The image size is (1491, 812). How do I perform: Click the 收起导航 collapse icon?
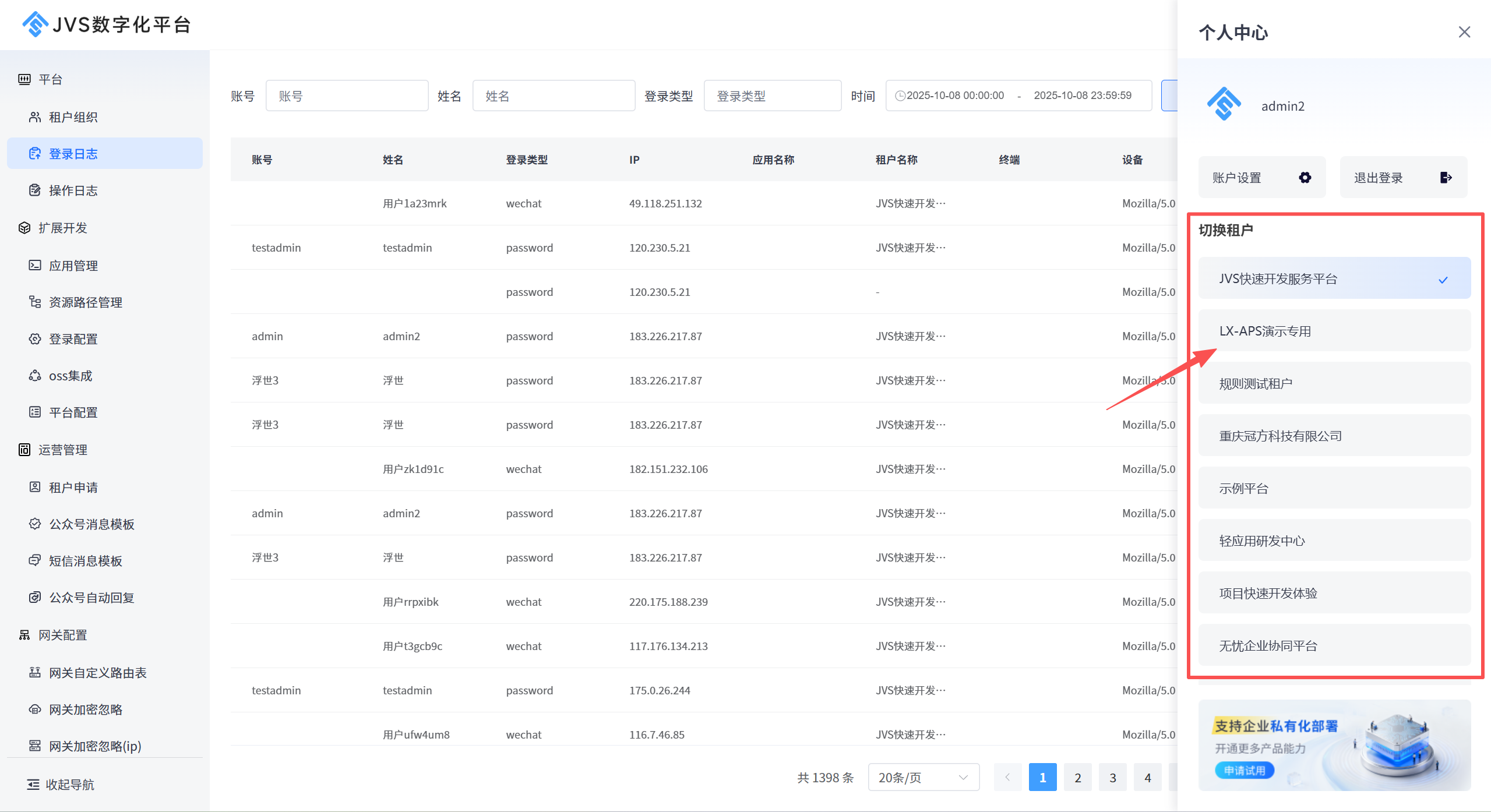point(33,785)
